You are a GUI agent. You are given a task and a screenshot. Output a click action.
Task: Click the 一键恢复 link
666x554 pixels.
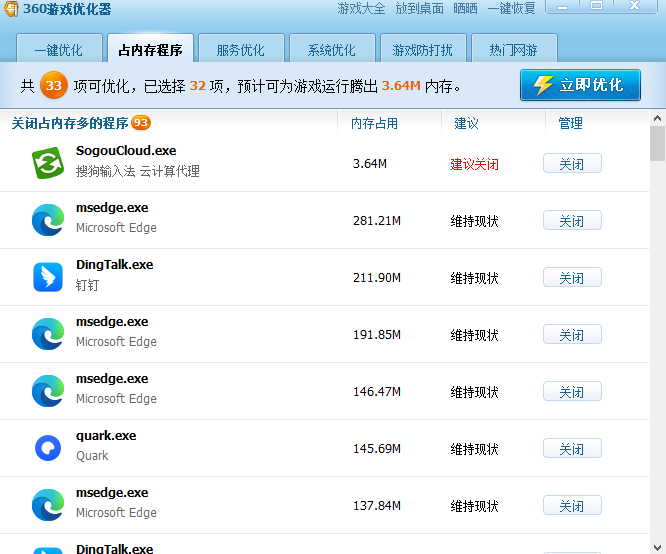pos(510,9)
